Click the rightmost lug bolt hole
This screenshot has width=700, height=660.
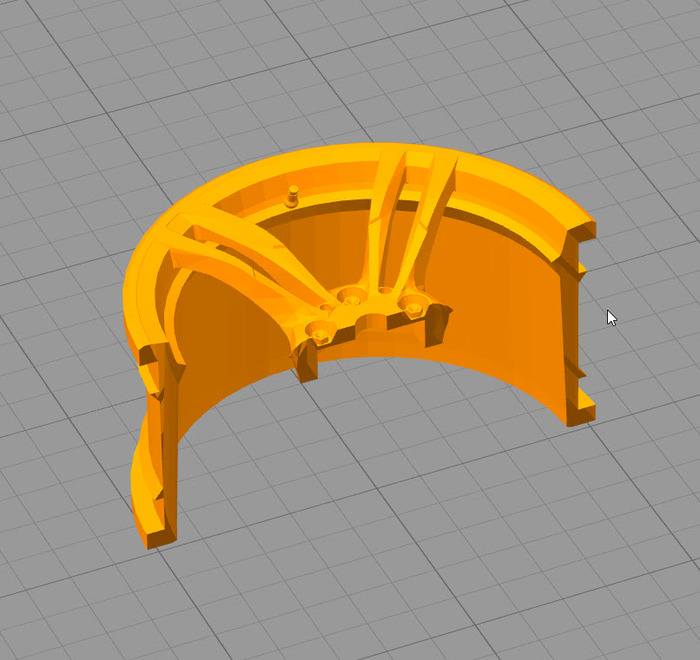click(410, 301)
